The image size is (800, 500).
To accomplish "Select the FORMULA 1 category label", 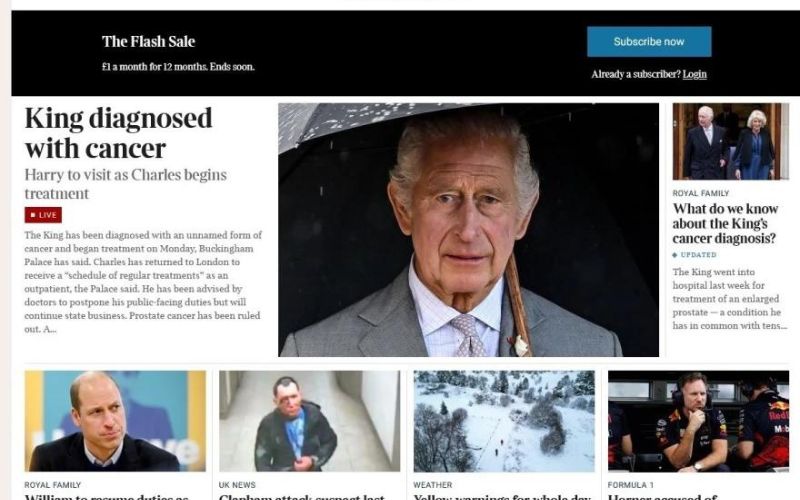I will 631,485.
